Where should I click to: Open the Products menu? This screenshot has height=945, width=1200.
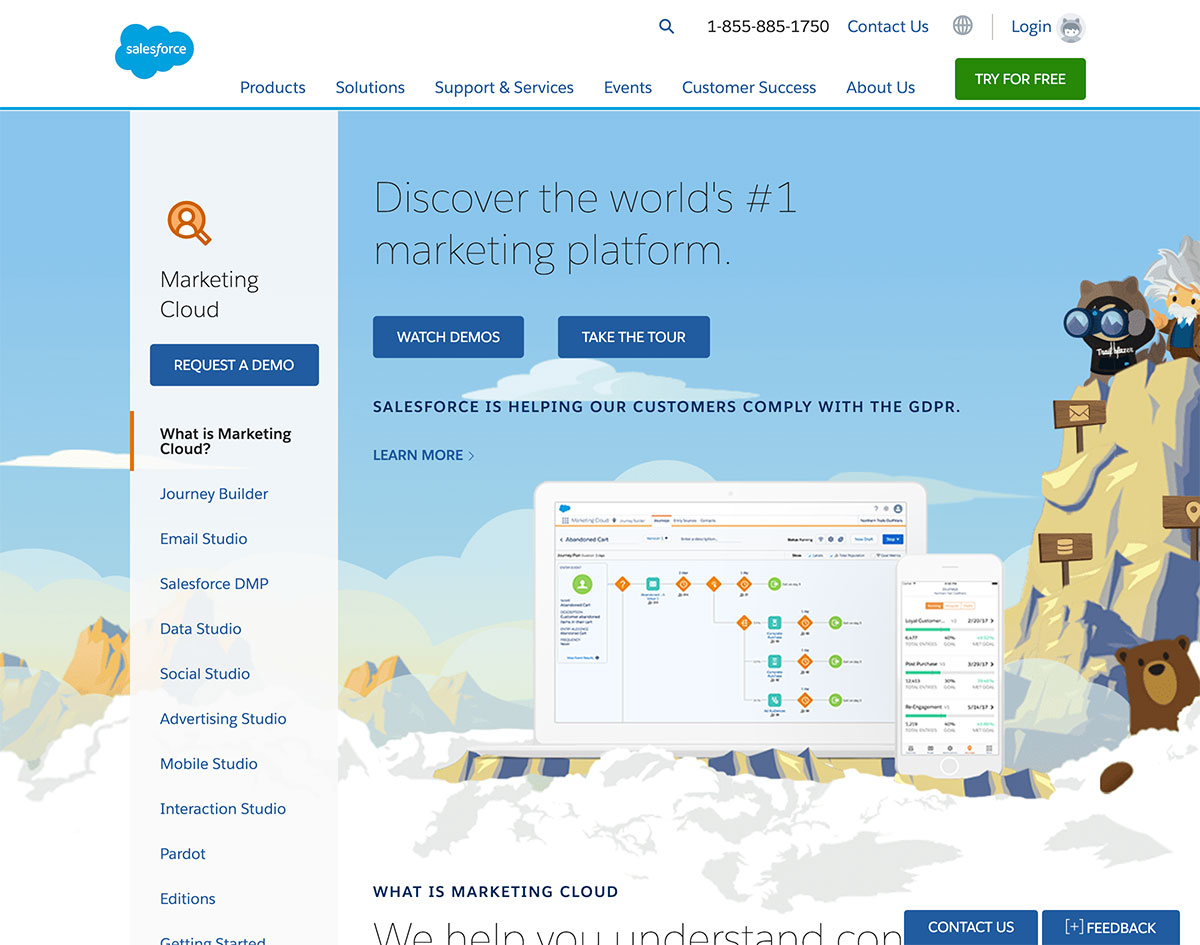[273, 87]
